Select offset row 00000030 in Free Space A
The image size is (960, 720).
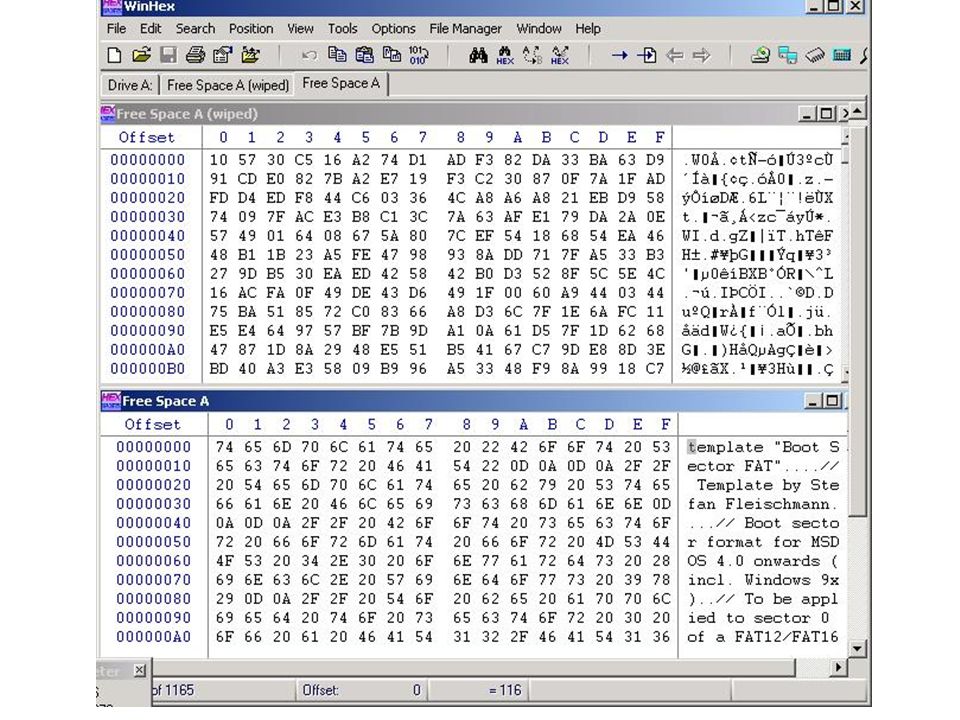coord(154,504)
